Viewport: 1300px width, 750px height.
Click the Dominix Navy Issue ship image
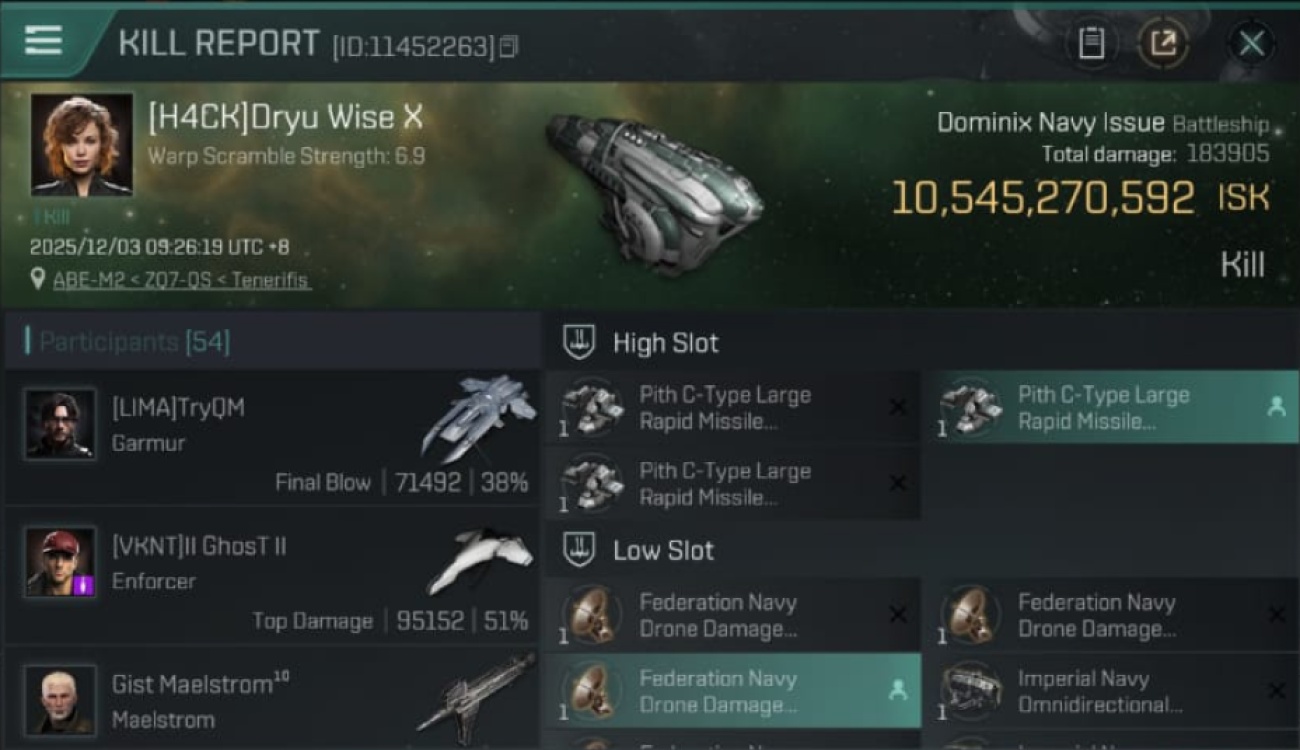pyautogui.click(x=655, y=190)
